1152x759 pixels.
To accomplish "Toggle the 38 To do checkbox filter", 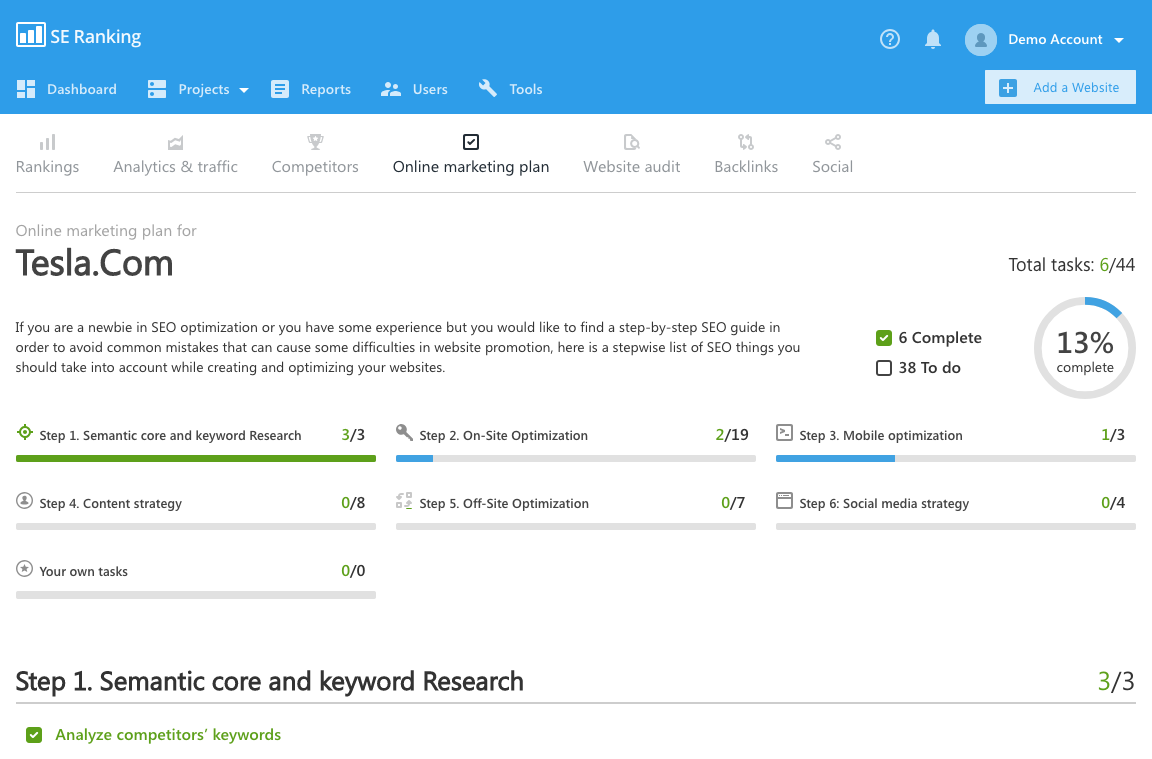I will click(x=884, y=367).
